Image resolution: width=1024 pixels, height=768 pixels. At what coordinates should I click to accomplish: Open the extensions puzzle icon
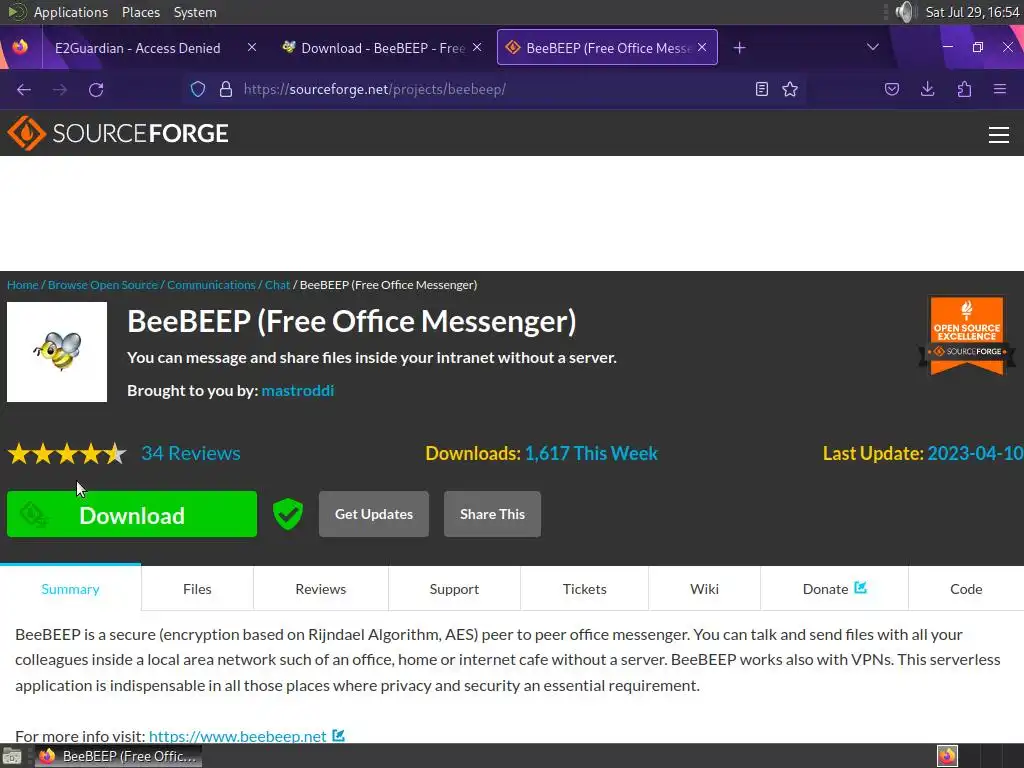[x=964, y=89]
